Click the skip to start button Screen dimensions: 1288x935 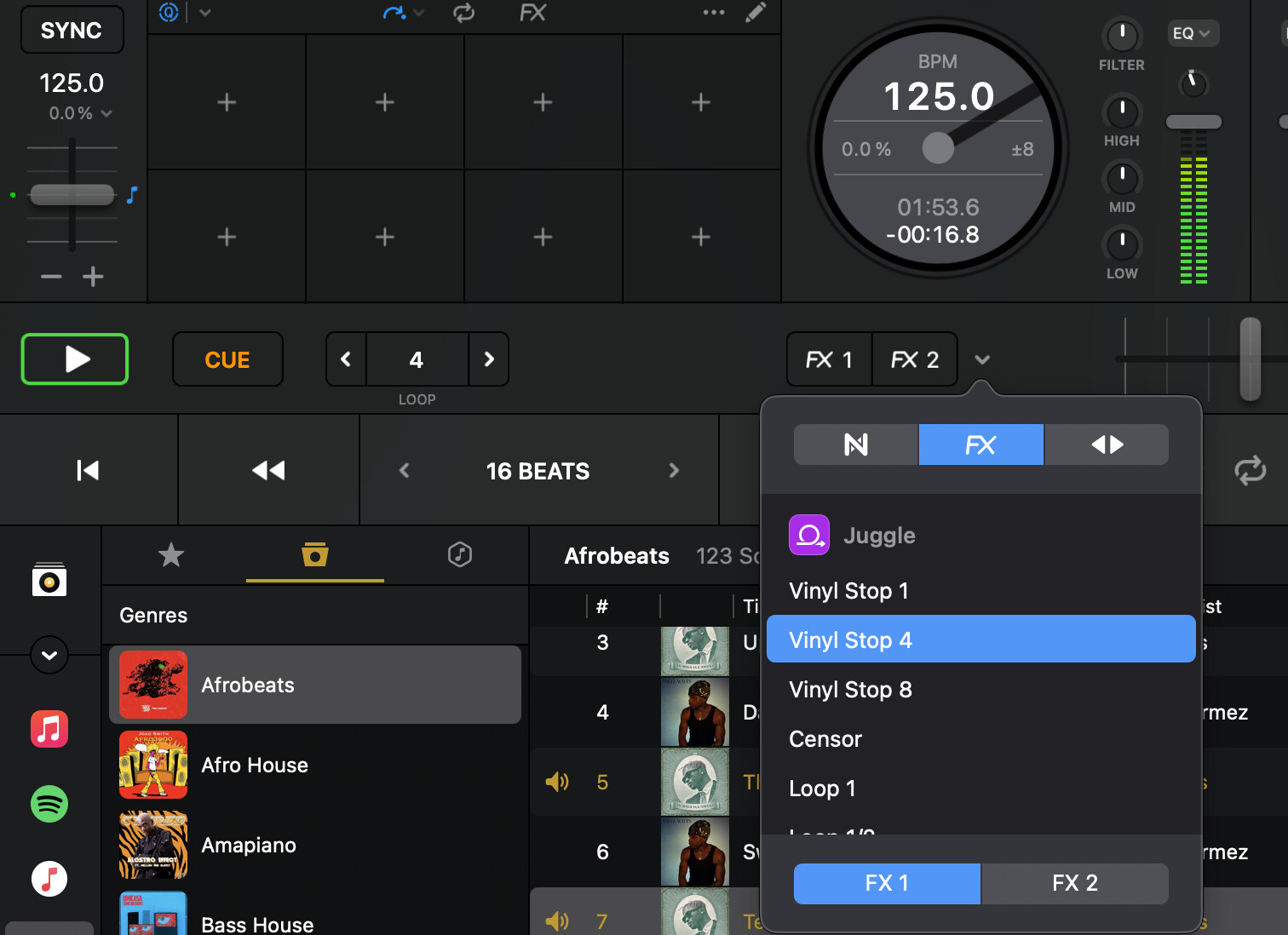pyautogui.click(x=88, y=470)
